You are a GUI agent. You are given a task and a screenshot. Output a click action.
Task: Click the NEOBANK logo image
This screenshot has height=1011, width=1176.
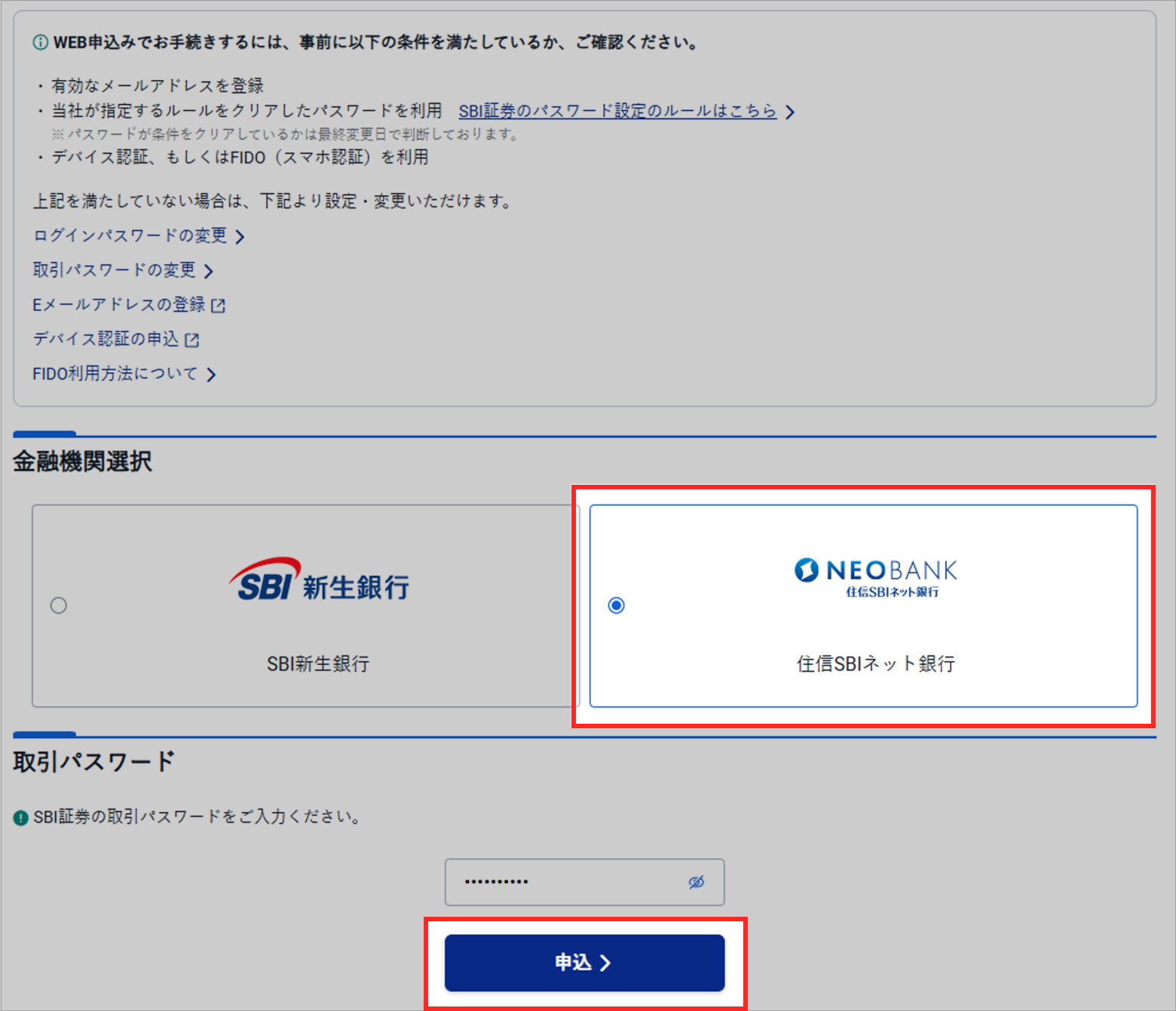[876, 577]
